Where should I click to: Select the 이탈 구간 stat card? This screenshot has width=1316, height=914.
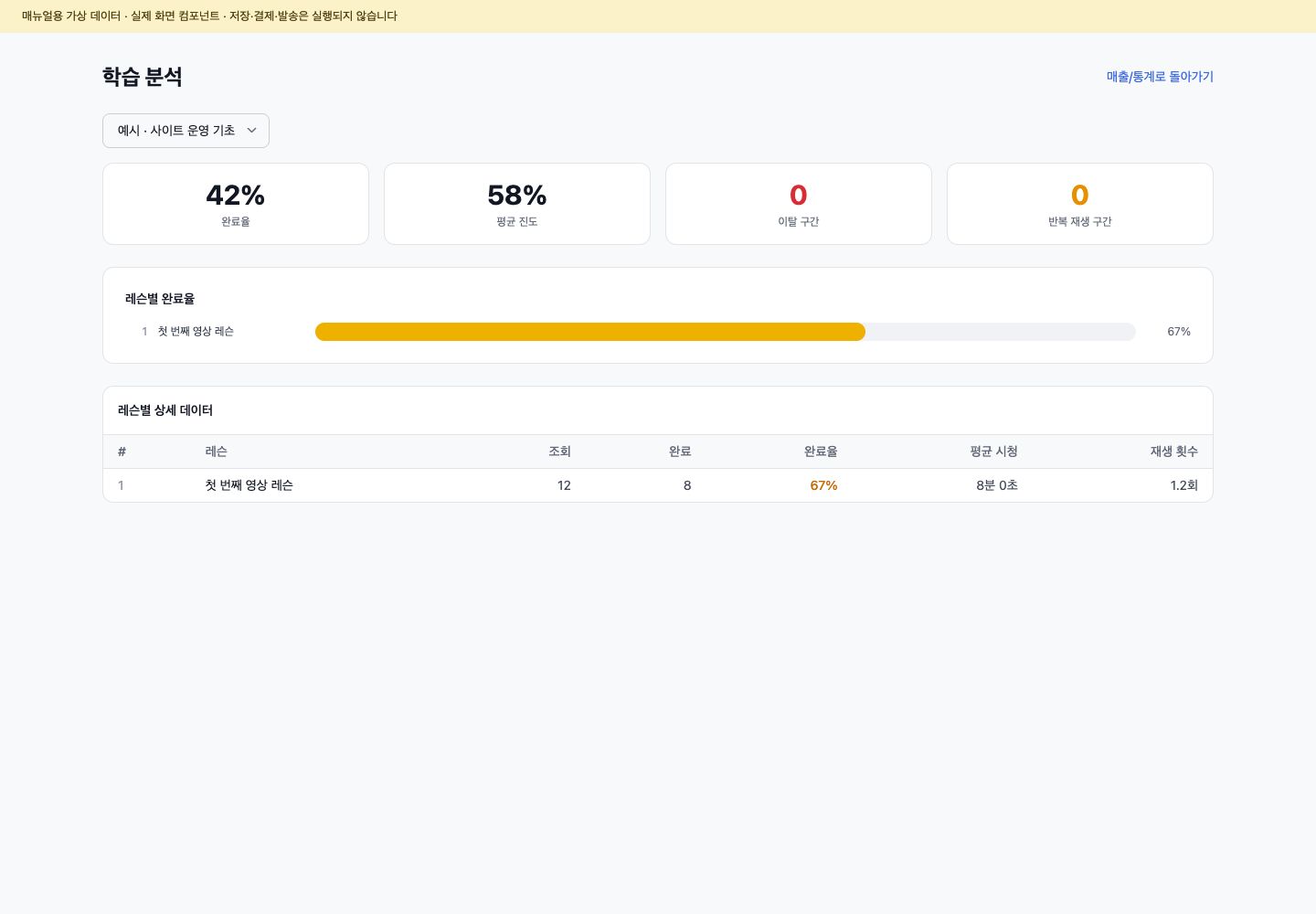coord(799,204)
